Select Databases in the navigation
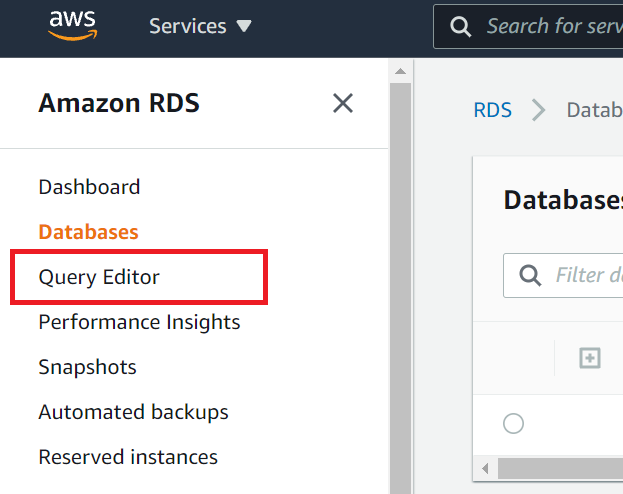Image resolution: width=623 pixels, height=494 pixels. (88, 232)
